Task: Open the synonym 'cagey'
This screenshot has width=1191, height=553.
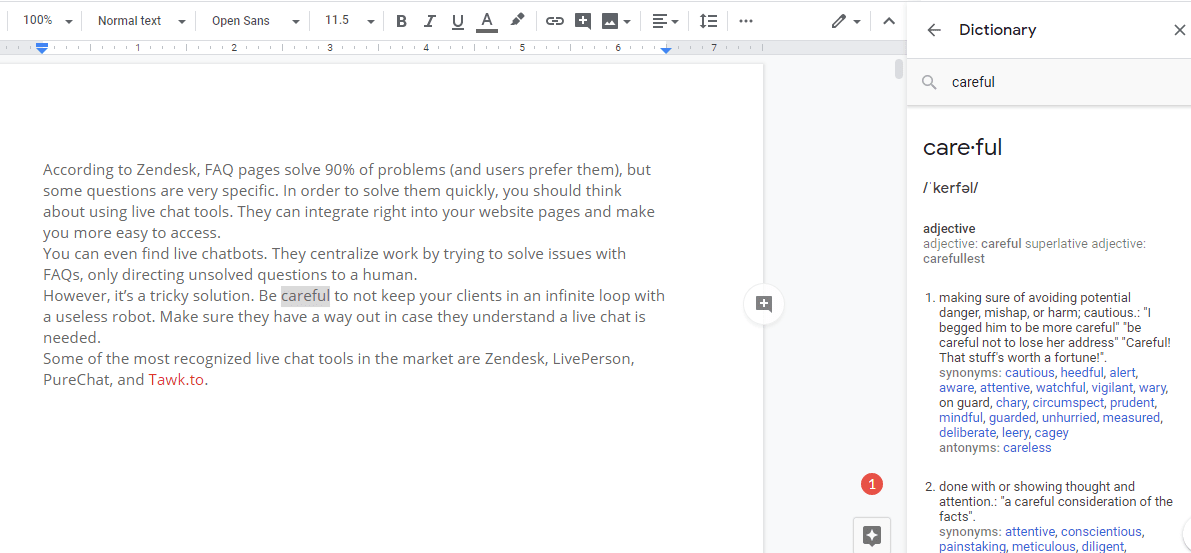Action: point(1051,433)
